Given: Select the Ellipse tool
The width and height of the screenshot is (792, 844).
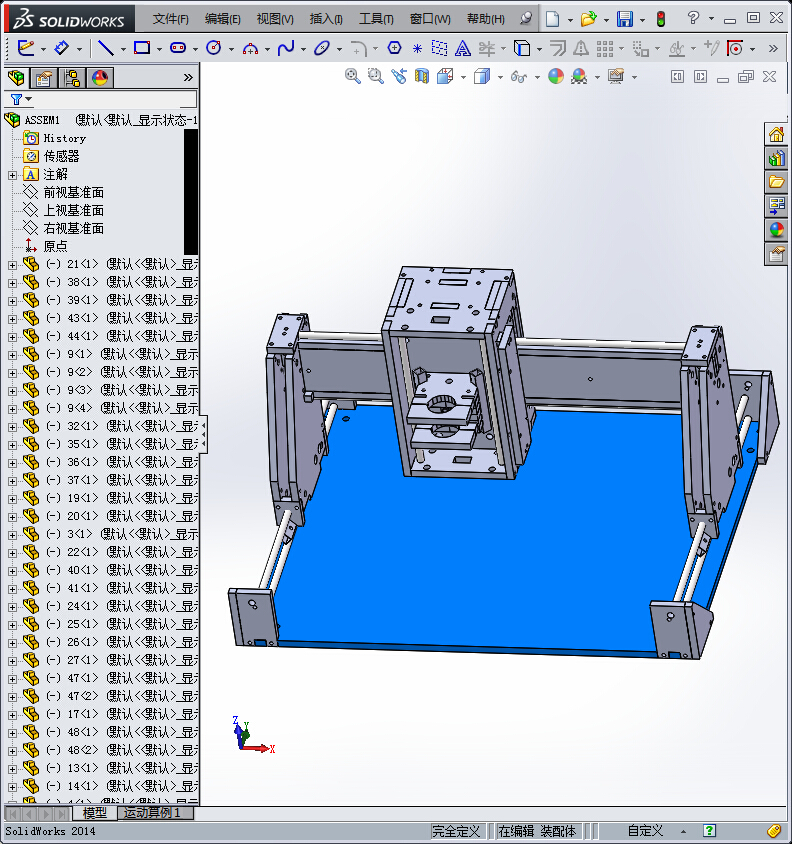Looking at the screenshot, I should click(322, 48).
